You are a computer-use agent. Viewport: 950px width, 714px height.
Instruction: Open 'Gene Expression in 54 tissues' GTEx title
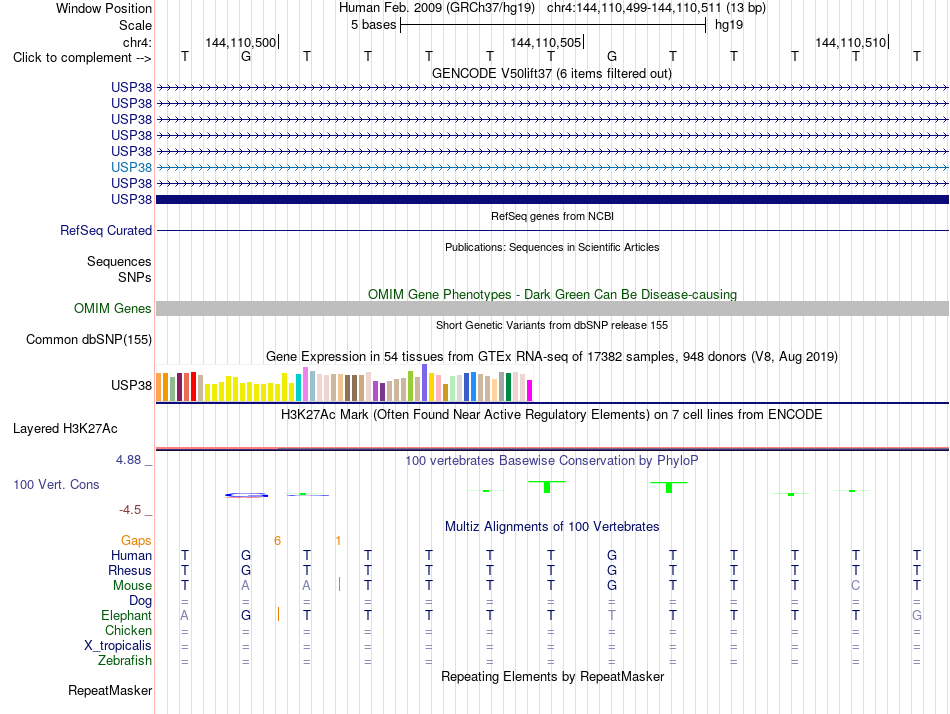click(x=552, y=356)
